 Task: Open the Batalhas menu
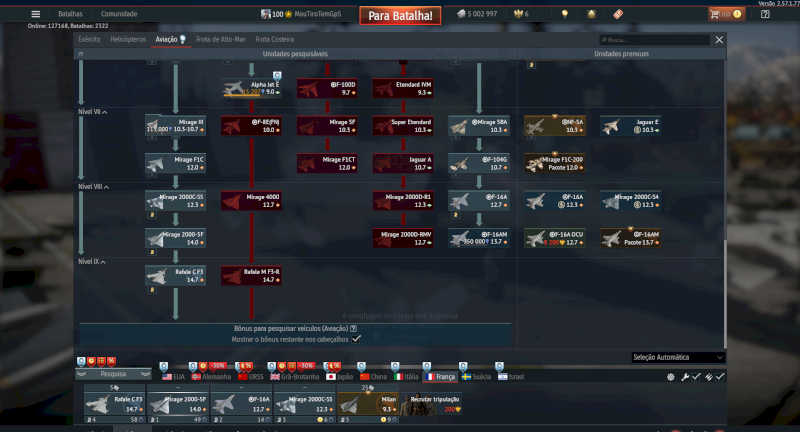70,14
